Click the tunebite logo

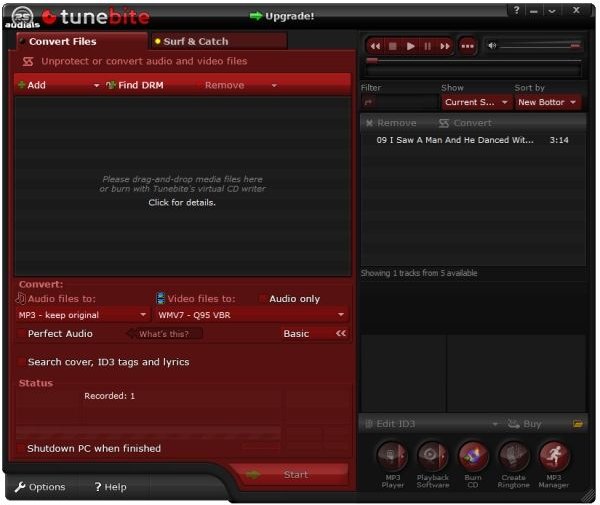tap(96, 17)
